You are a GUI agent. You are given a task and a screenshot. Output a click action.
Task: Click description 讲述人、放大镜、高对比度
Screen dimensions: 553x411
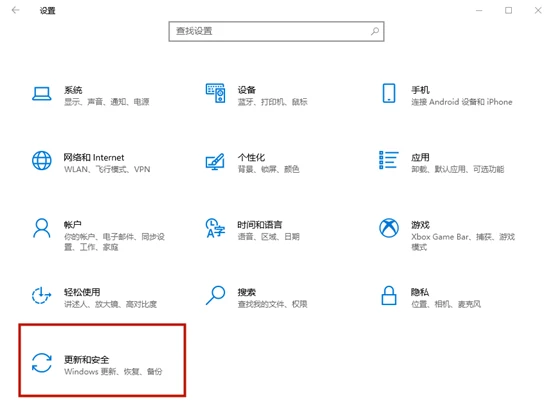(x=110, y=304)
